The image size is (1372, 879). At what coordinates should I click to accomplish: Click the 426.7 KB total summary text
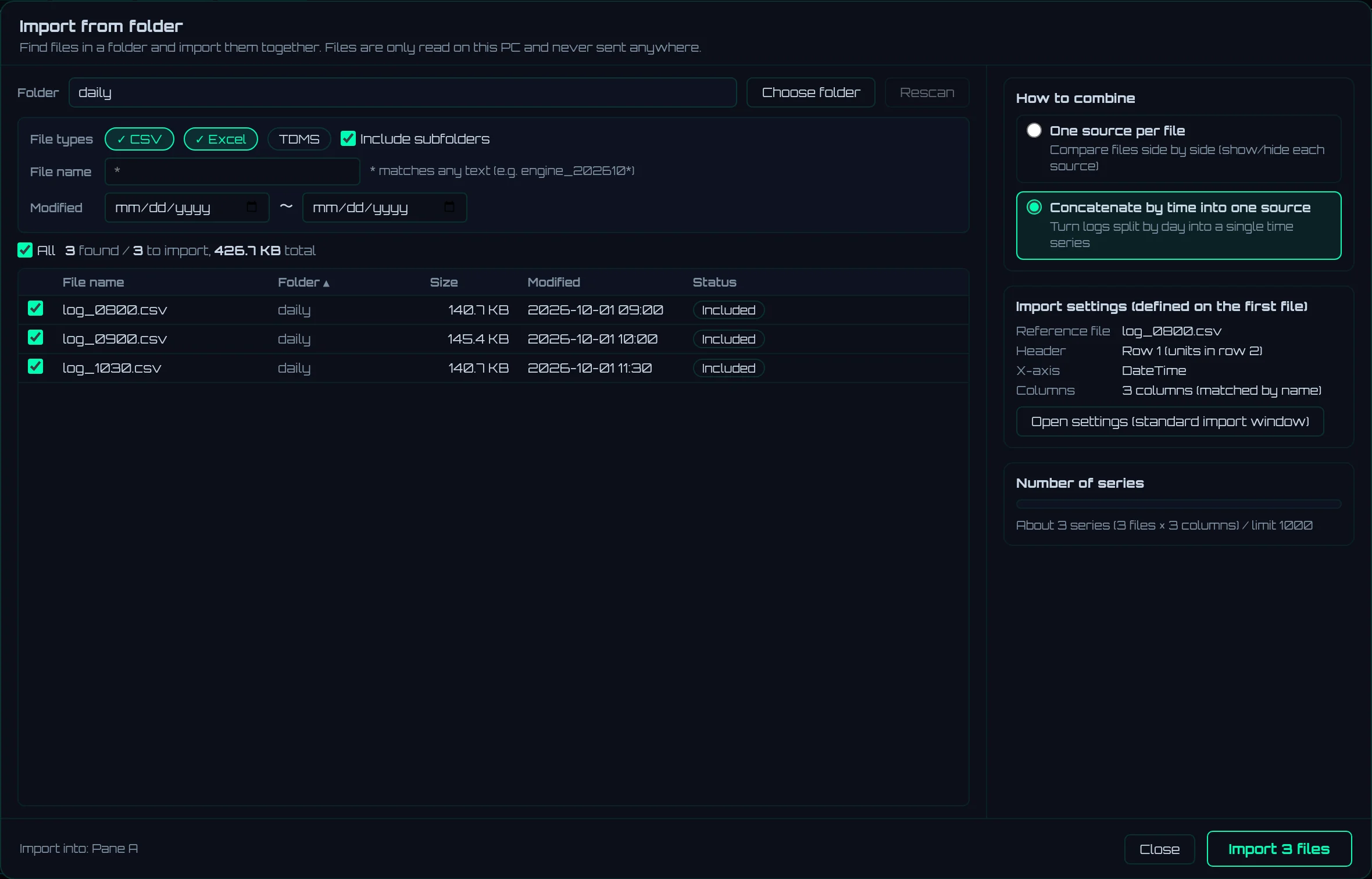click(x=265, y=251)
